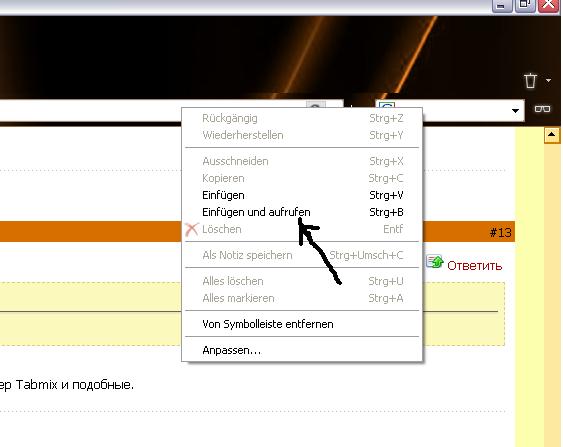Restore the window with the maximize button
The height and width of the screenshot is (447, 563).
pos(525,5)
